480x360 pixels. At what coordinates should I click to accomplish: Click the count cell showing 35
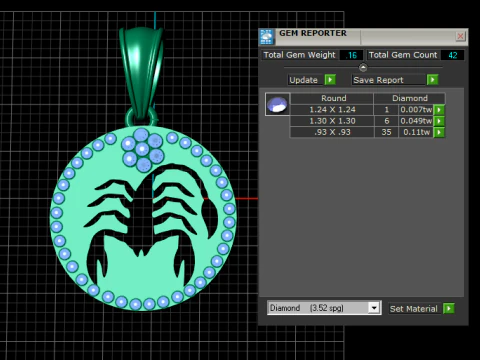click(386, 132)
